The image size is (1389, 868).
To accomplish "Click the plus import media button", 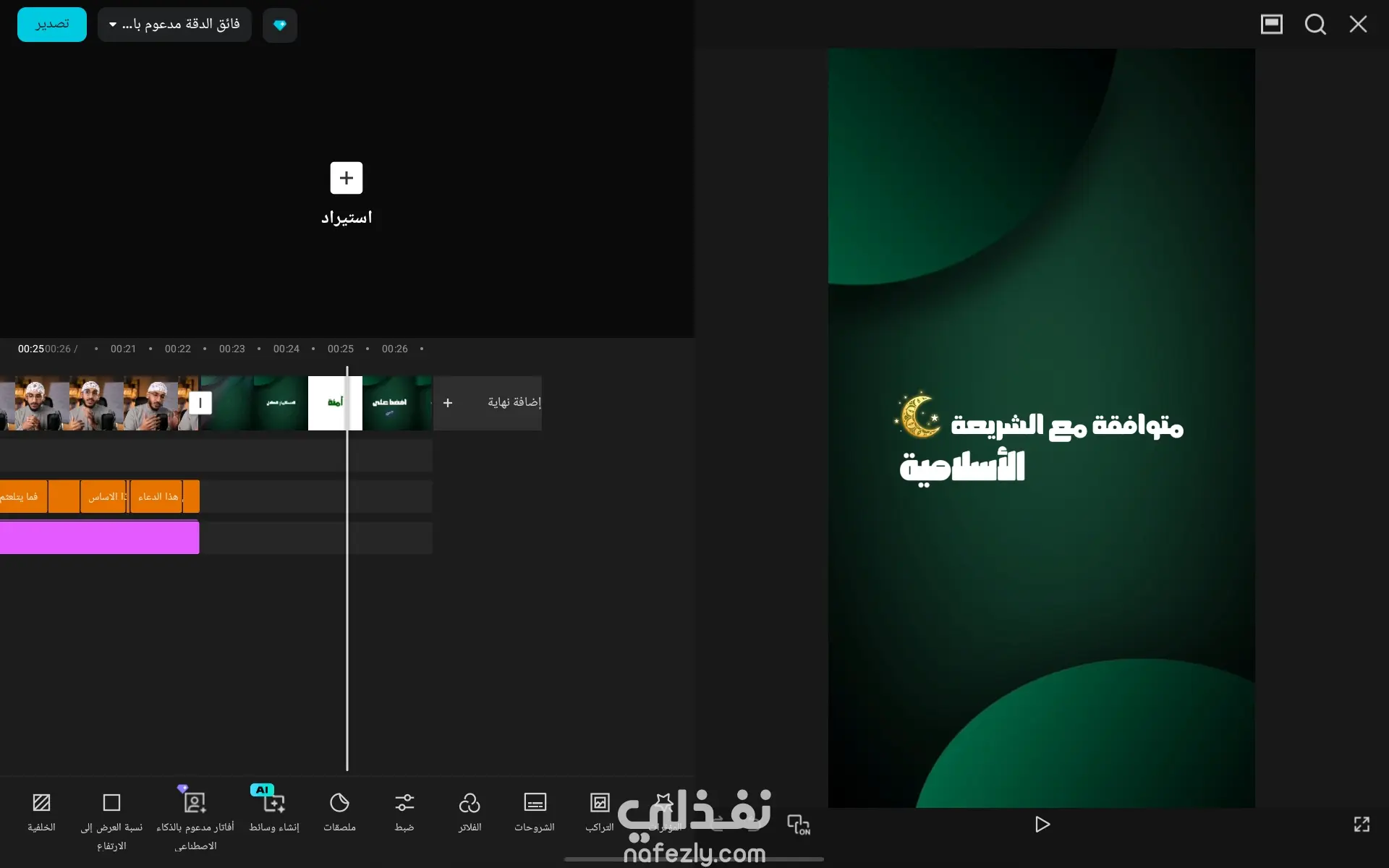I will coord(347,178).
